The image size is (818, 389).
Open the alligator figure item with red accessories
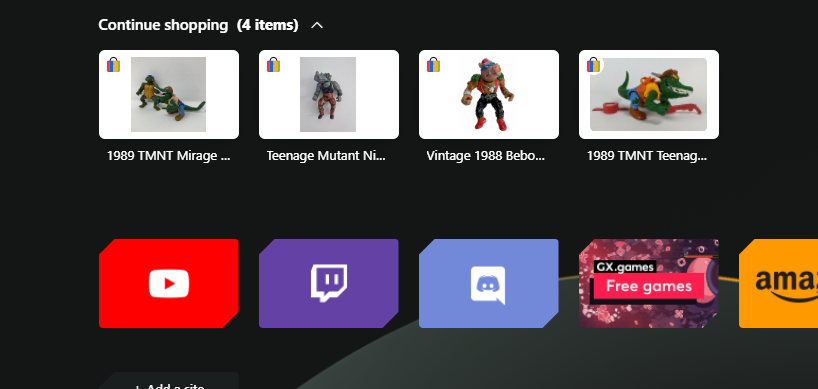tap(648, 94)
